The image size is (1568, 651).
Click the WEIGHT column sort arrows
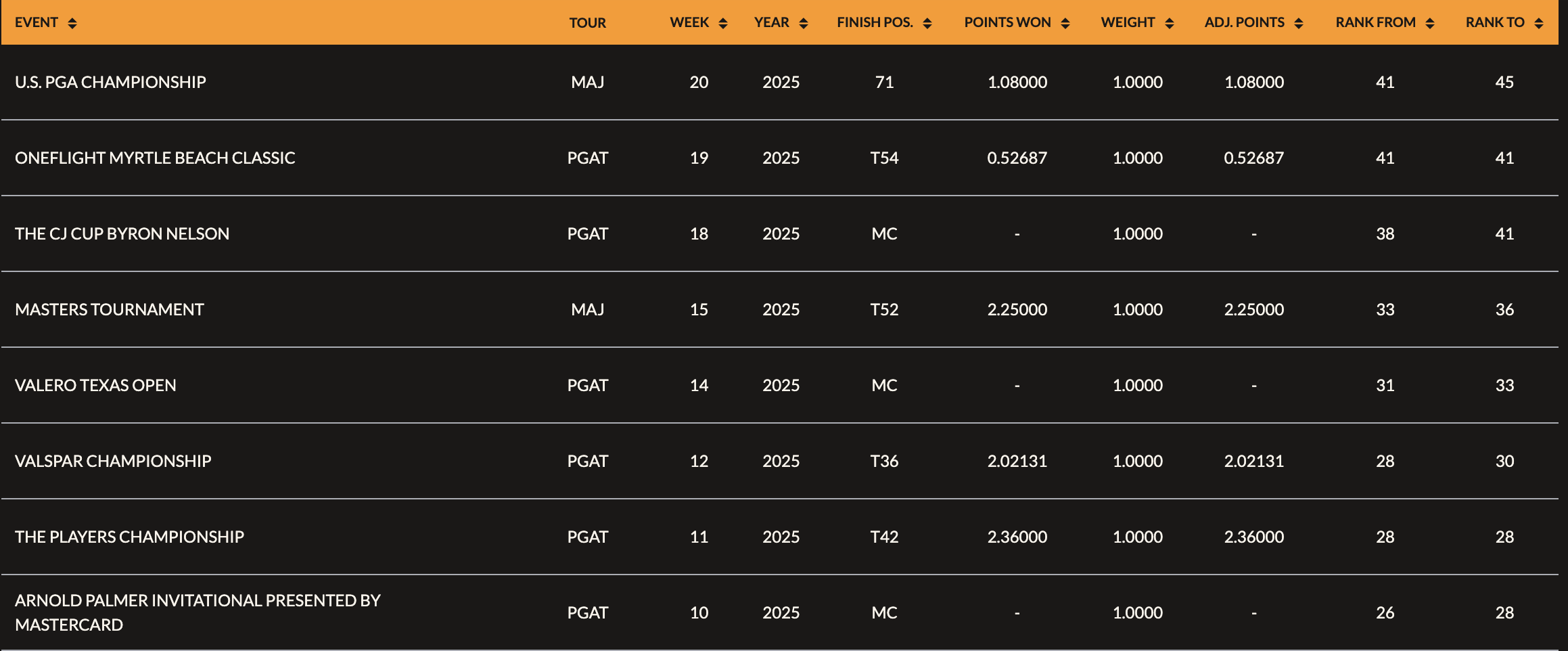(1170, 23)
